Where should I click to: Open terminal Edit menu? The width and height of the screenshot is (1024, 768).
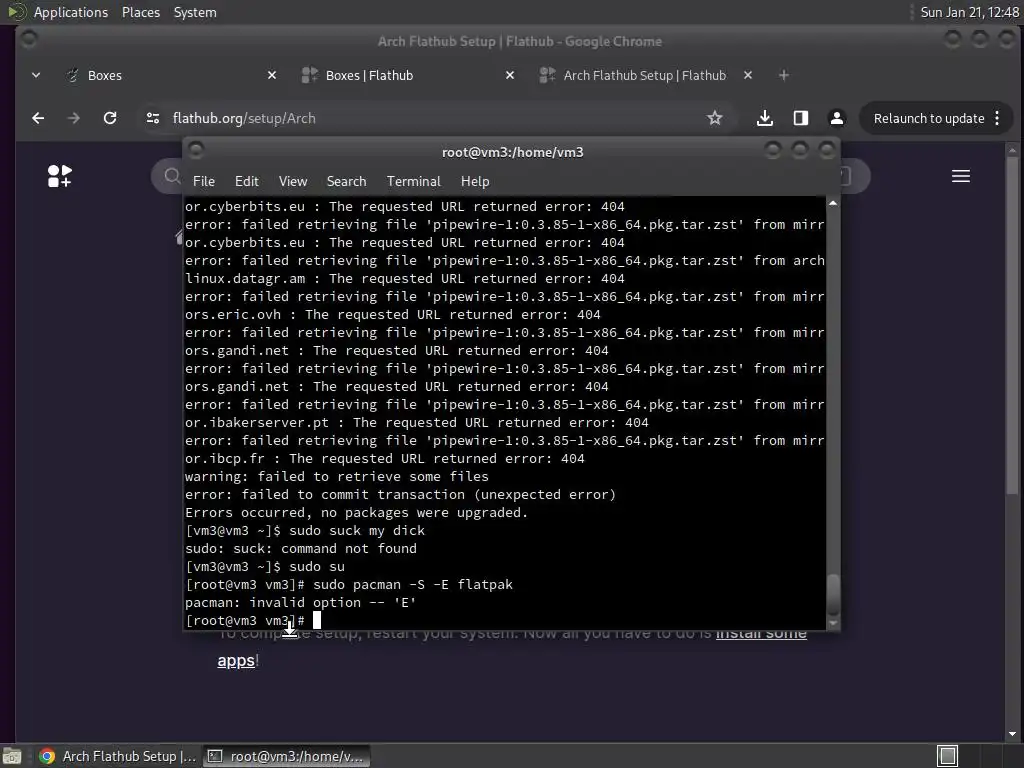[246, 181]
